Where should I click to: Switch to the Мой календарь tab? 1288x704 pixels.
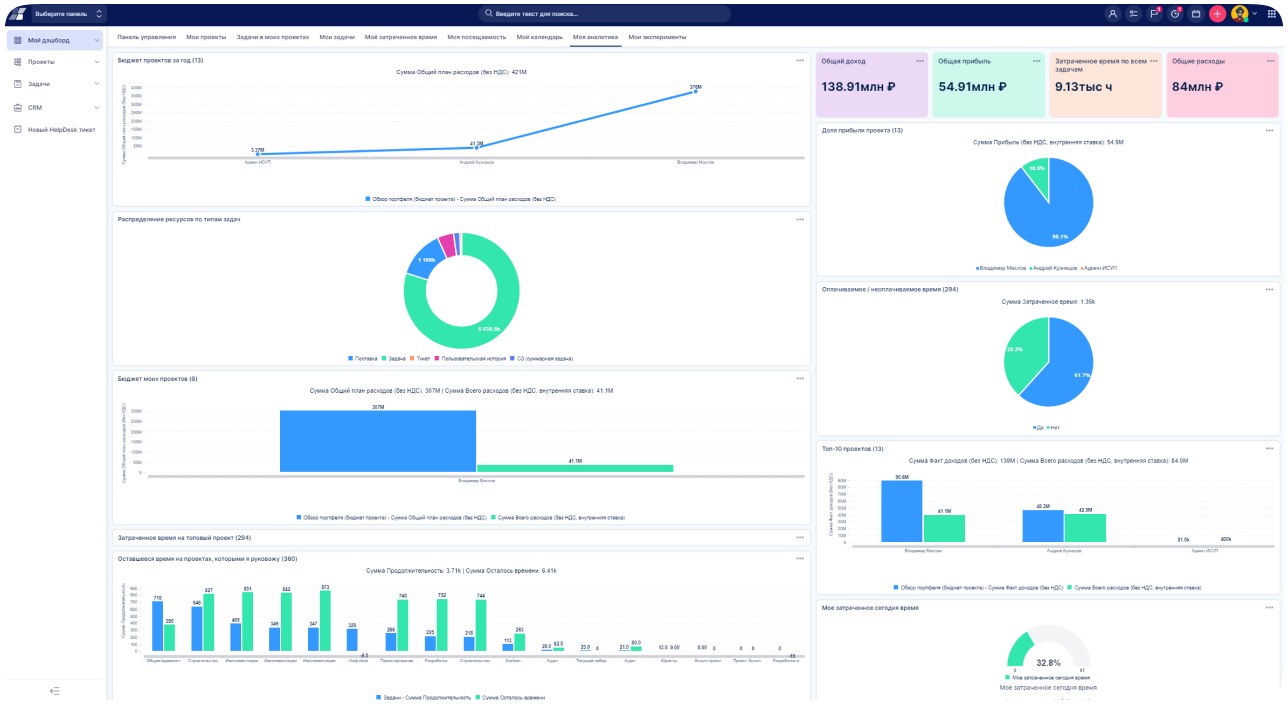tap(540, 36)
